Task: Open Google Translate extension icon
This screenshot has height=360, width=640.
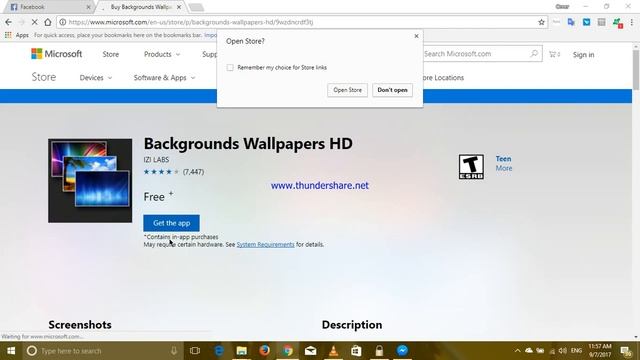Action: 571,22
